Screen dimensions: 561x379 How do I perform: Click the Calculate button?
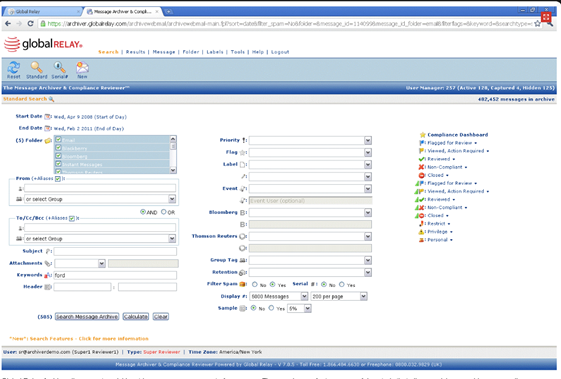(x=136, y=317)
